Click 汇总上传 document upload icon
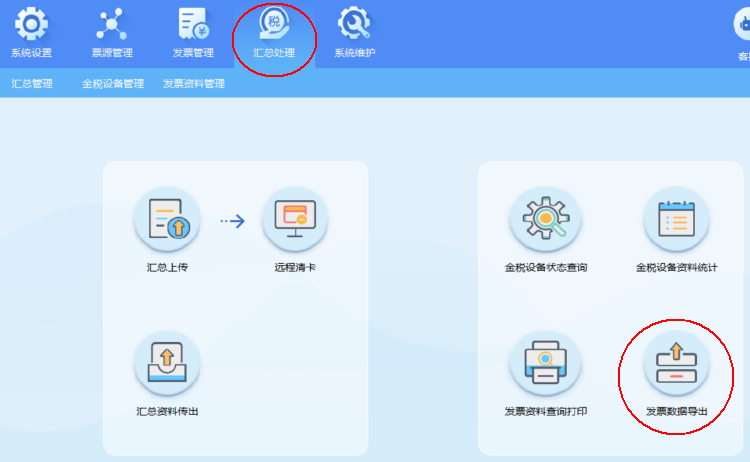750x462 pixels. [x=167, y=220]
